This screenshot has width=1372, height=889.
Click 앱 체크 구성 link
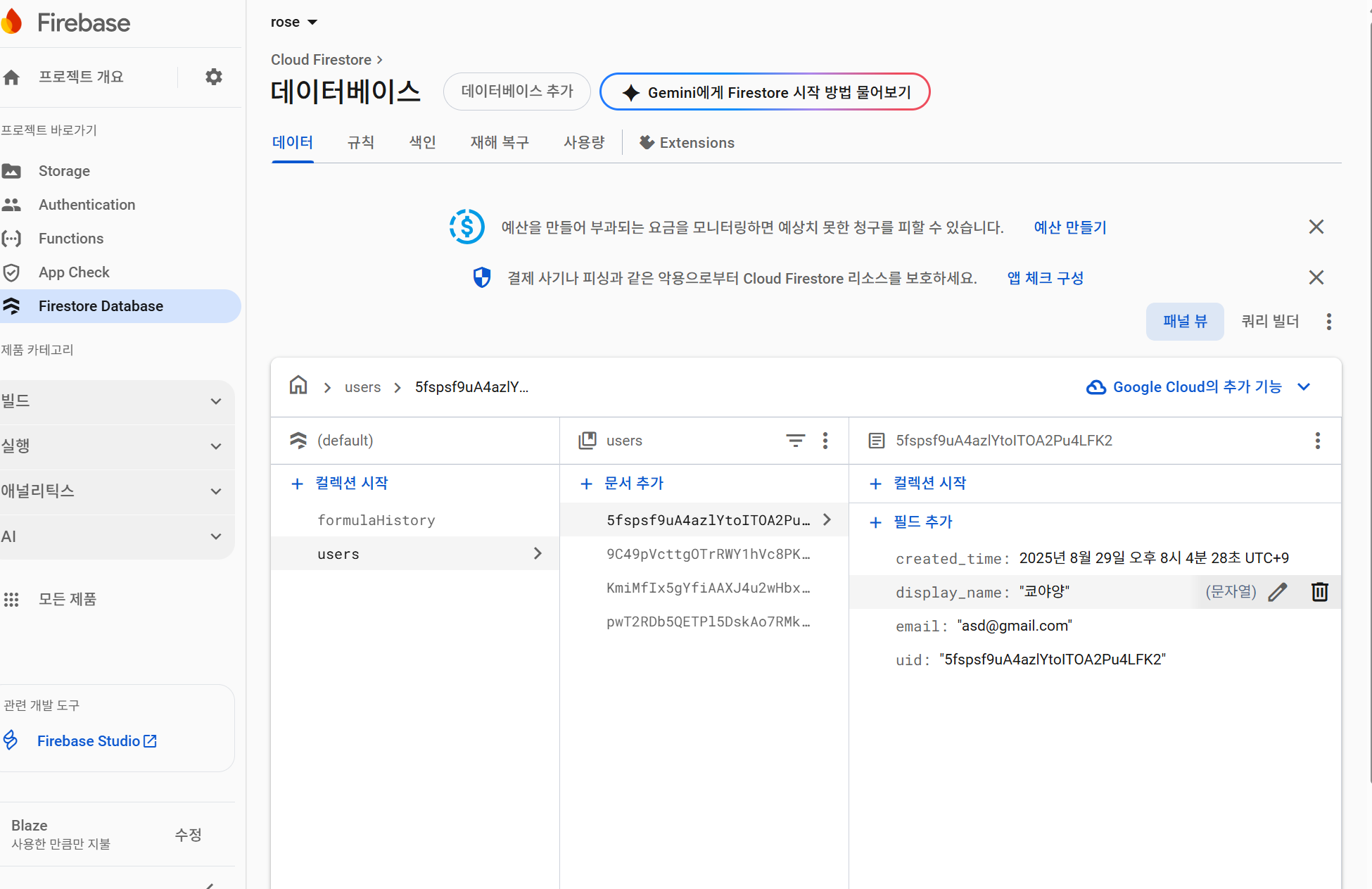1046,278
